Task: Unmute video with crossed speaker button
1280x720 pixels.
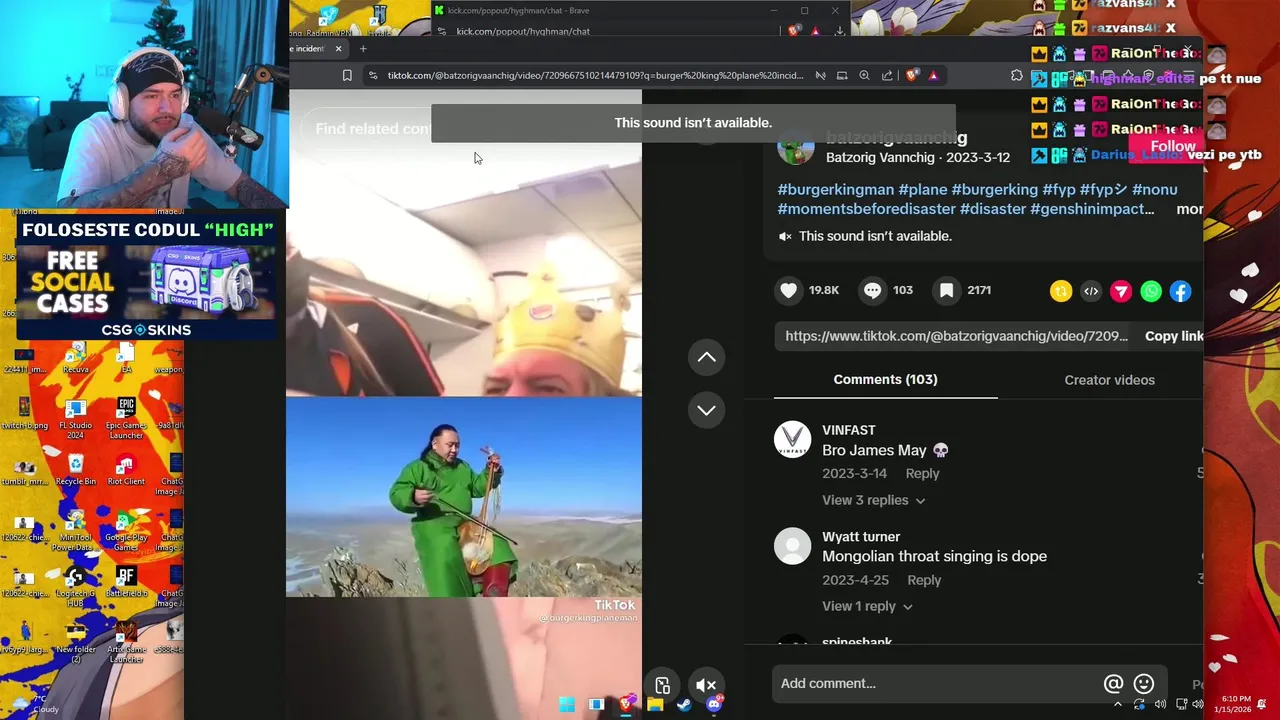Action: 706,685
